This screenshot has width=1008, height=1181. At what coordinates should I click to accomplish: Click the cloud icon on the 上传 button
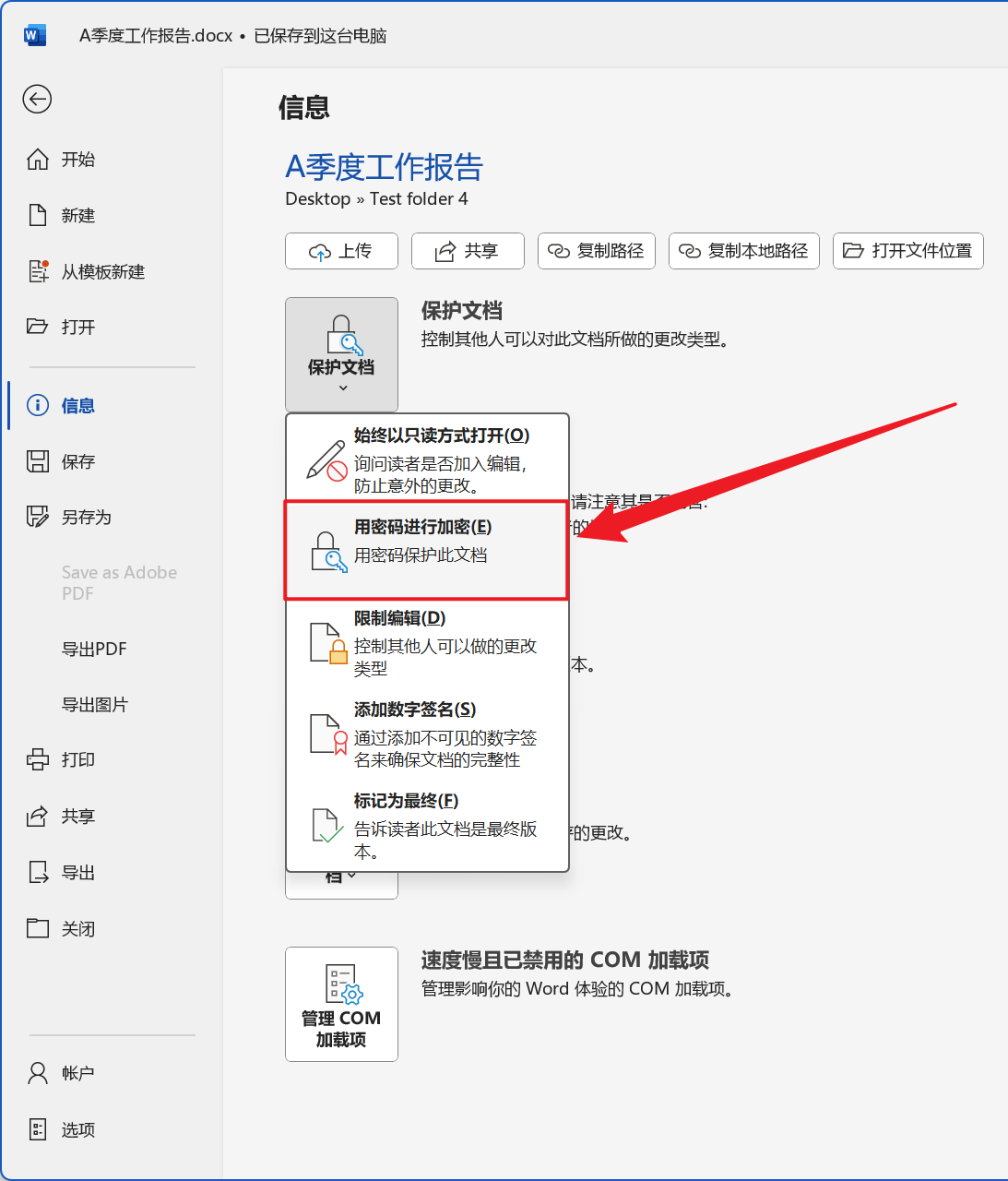[x=317, y=251]
